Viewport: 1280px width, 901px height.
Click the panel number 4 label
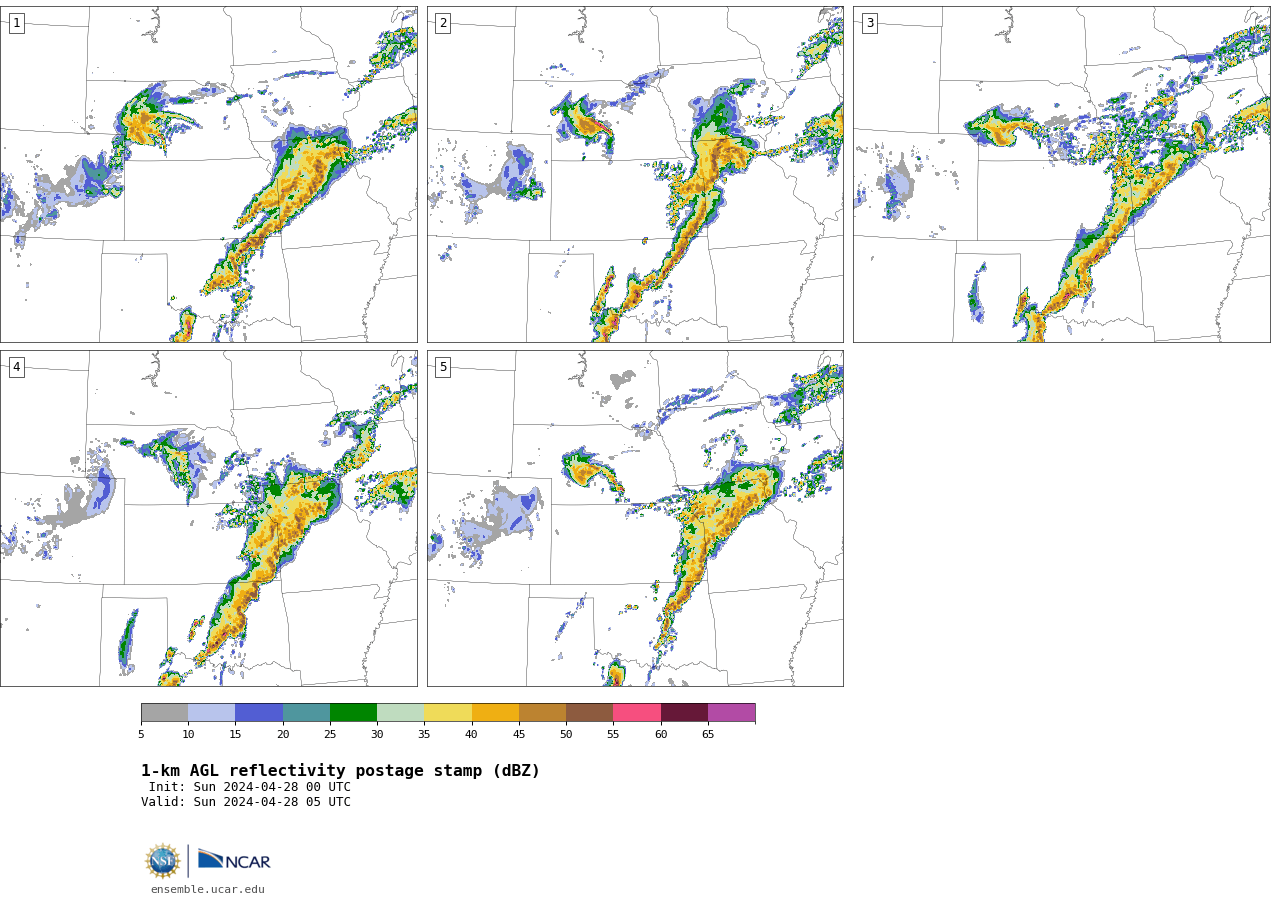(x=16, y=367)
